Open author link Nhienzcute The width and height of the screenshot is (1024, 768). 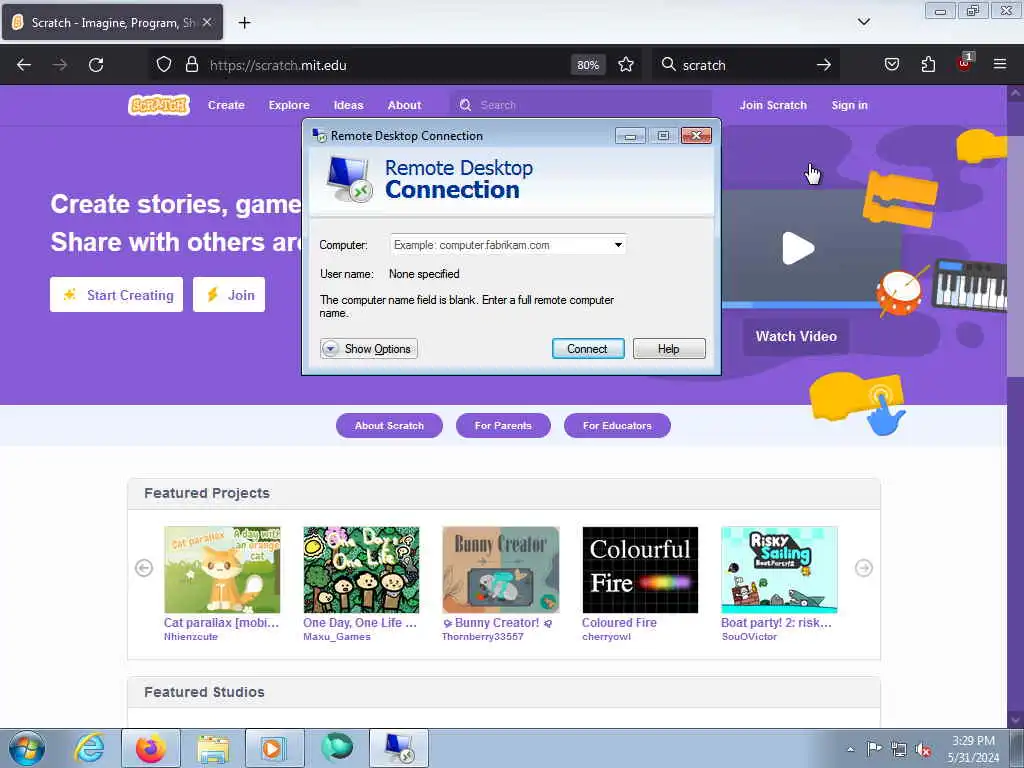tap(191, 637)
